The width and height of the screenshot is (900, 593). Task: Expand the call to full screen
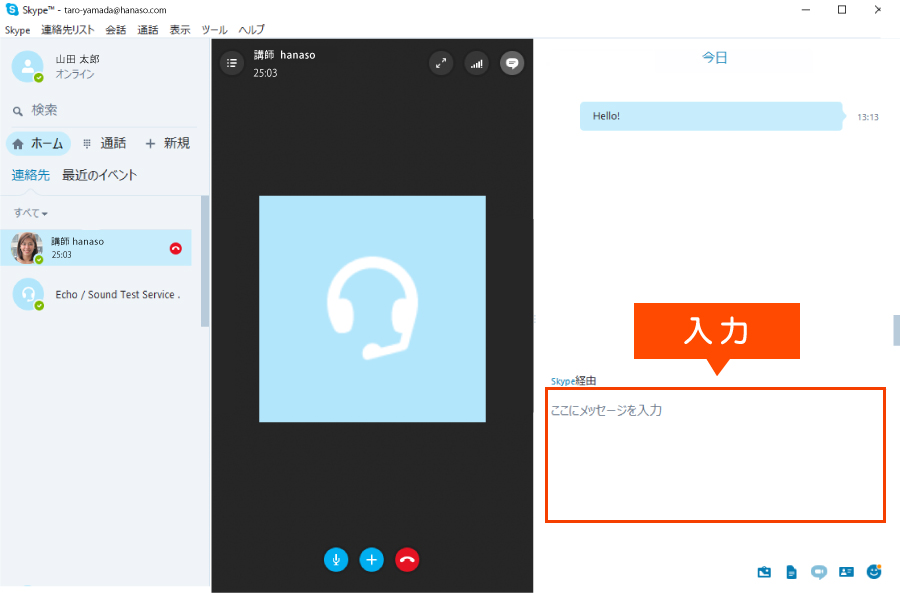click(x=441, y=63)
